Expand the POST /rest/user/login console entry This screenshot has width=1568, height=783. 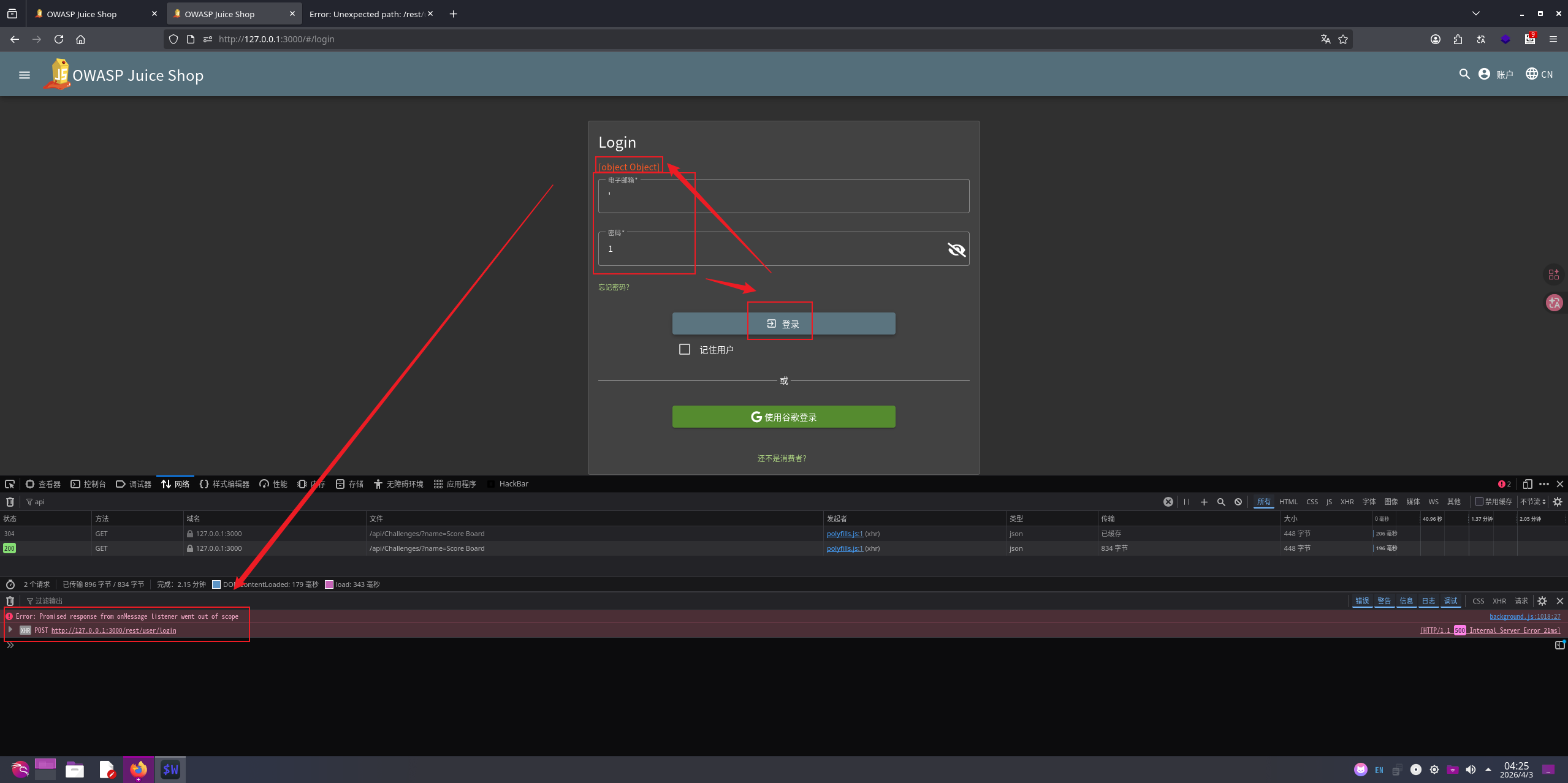point(10,630)
